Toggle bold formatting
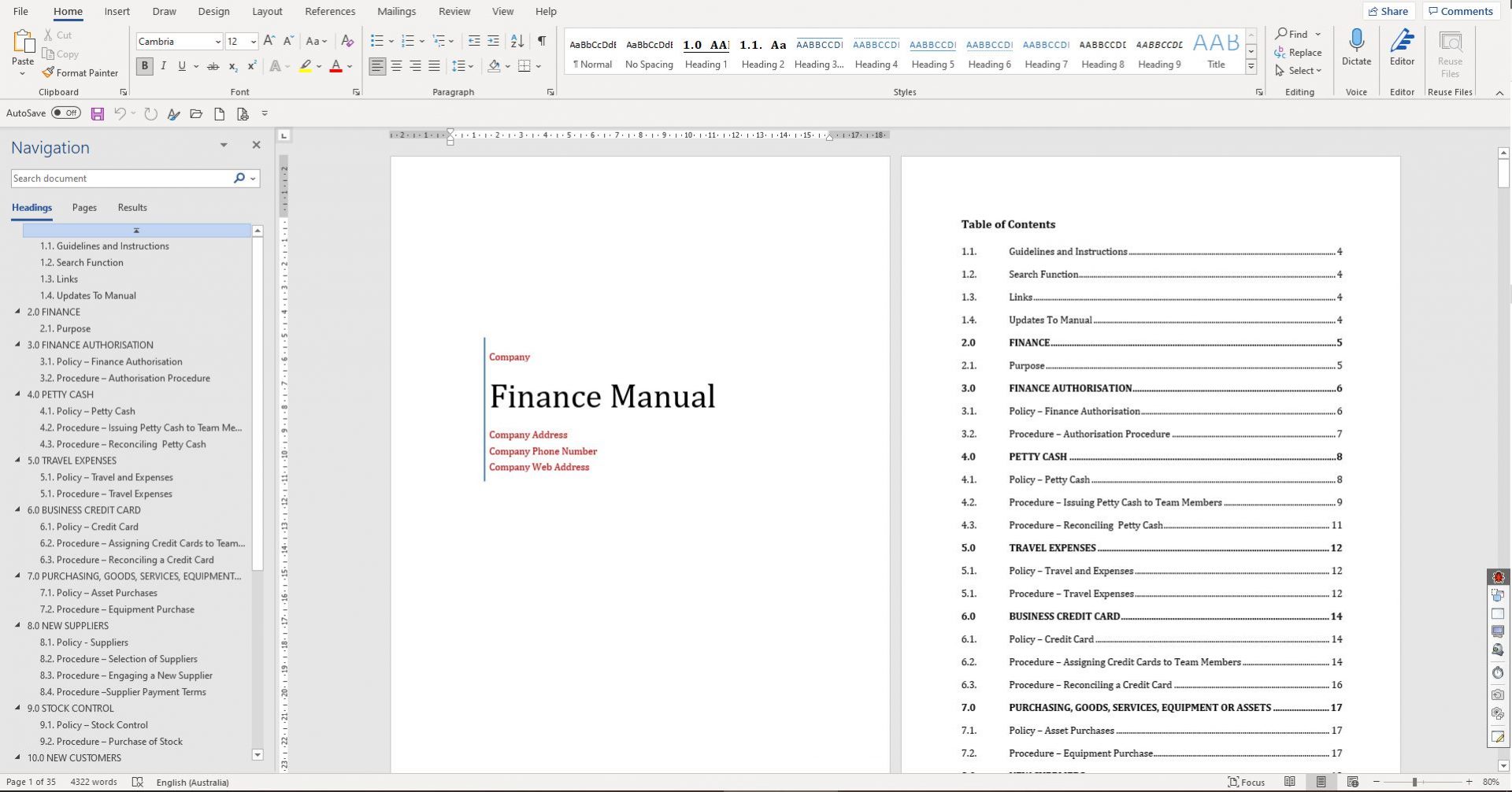Screen dimensions: 1512x792 [x=144, y=66]
